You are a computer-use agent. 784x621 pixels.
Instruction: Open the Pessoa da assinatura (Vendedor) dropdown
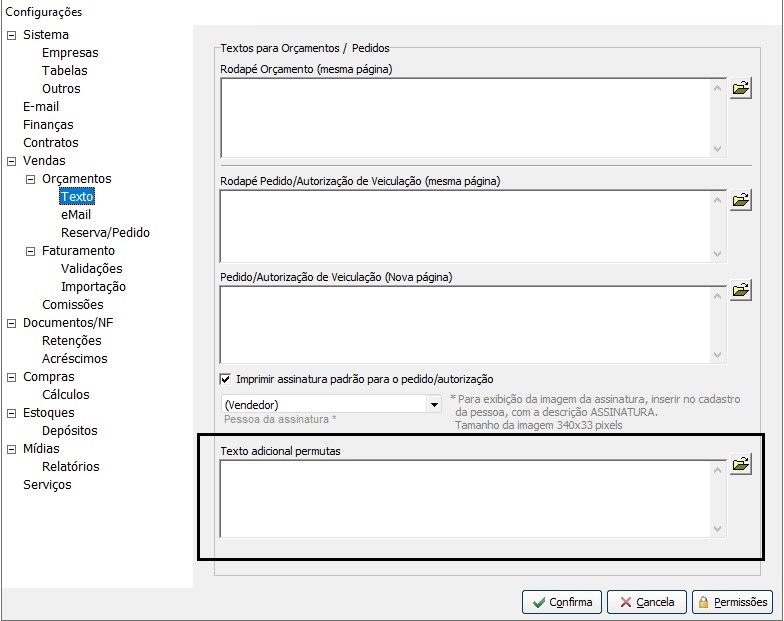point(433,405)
